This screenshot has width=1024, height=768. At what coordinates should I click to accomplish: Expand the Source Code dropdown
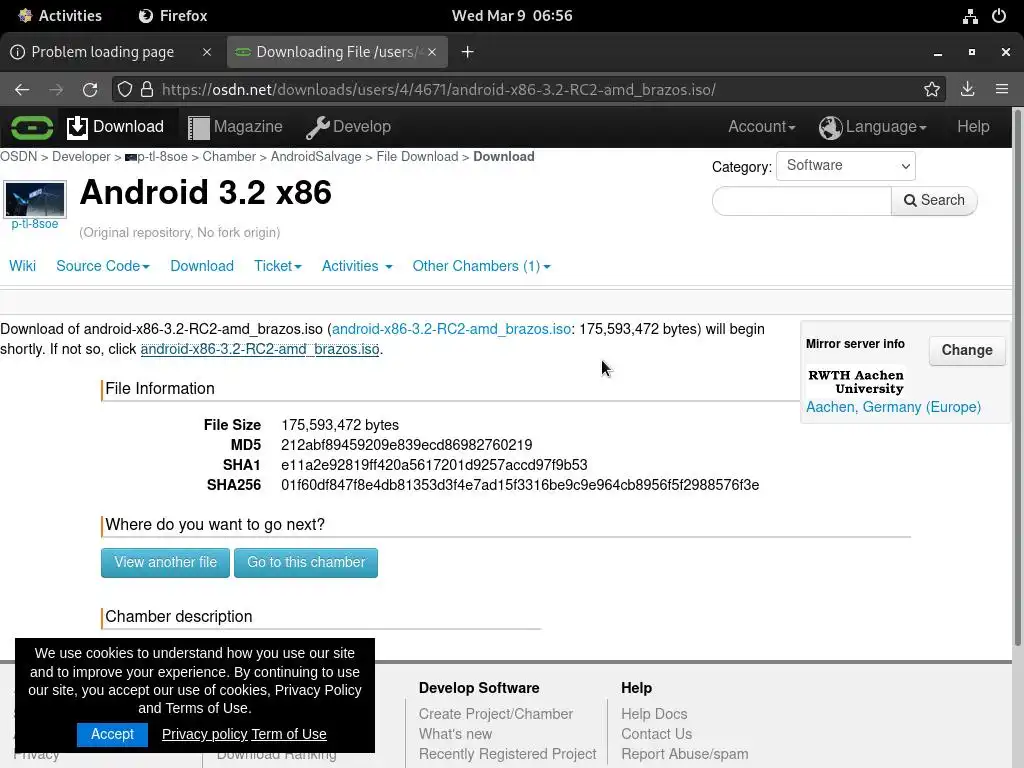[x=103, y=266]
